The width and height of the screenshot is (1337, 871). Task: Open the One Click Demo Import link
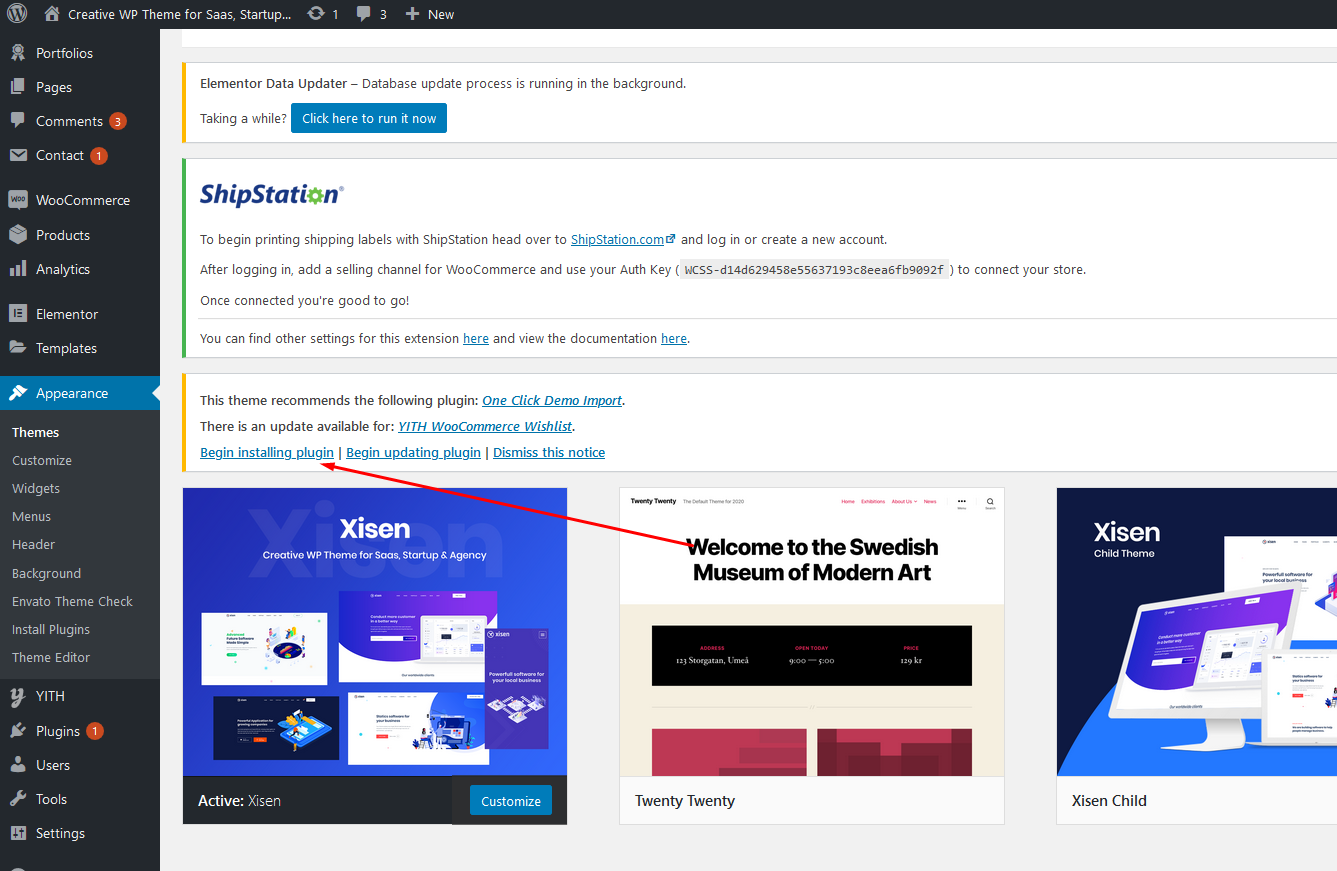551,400
